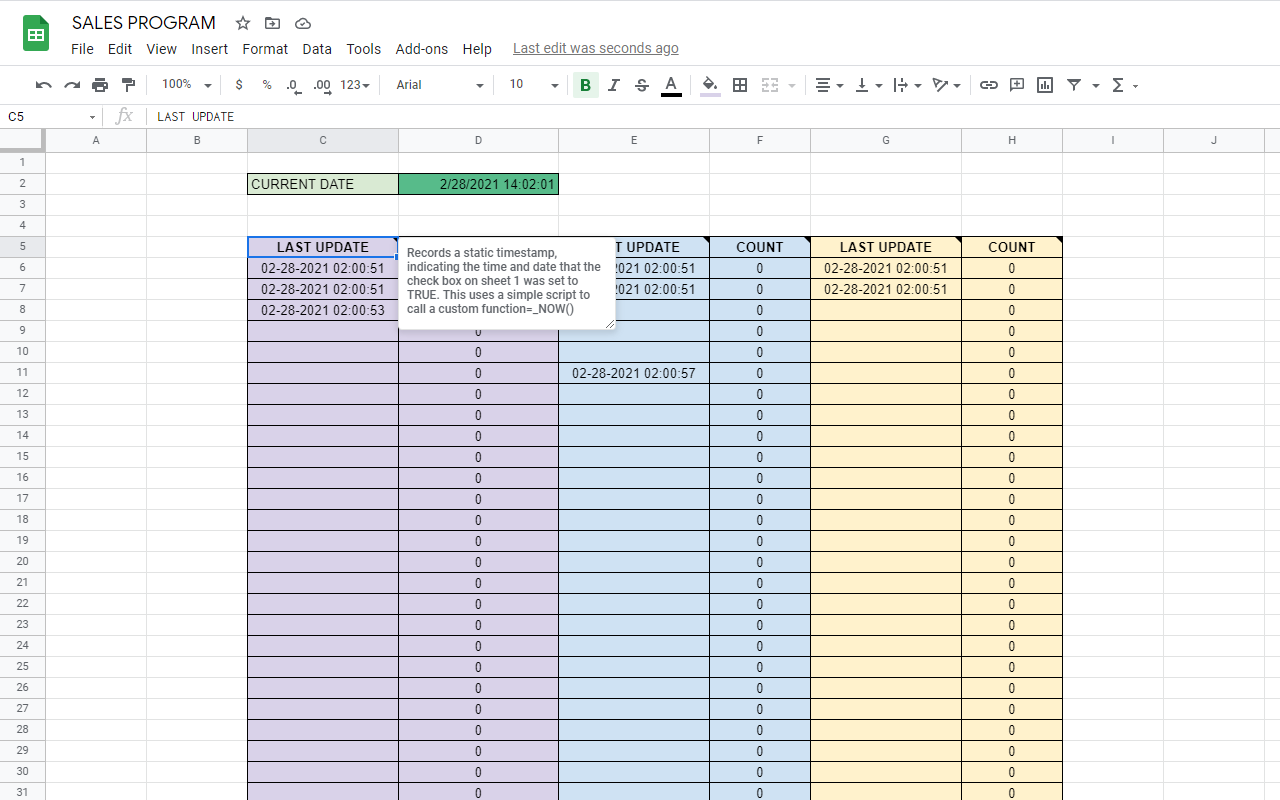The image size is (1280, 800).
Task: Open fill color picker
Action: [x=710, y=85]
